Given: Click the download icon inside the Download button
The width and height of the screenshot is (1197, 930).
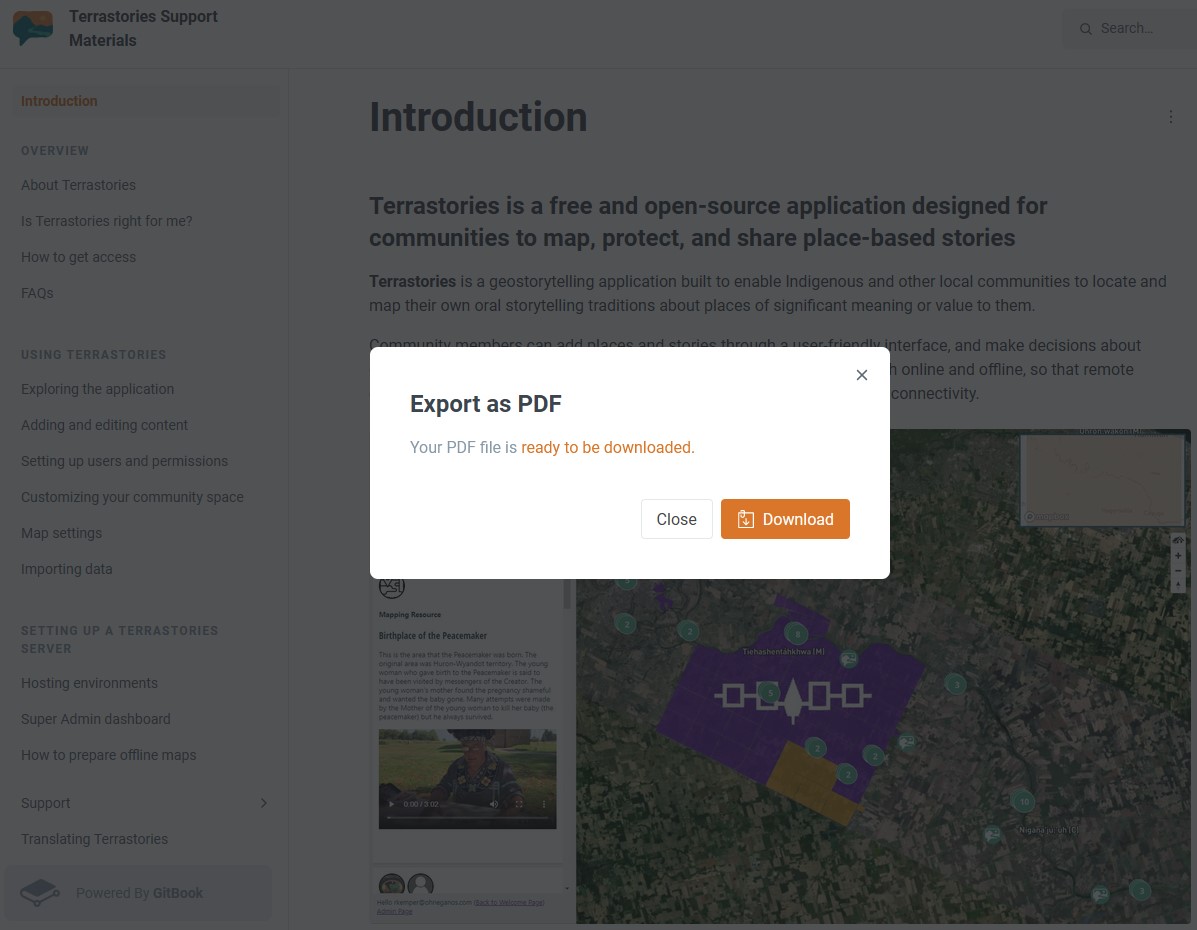Looking at the screenshot, I should pyautogui.click(x=745, y=519).
